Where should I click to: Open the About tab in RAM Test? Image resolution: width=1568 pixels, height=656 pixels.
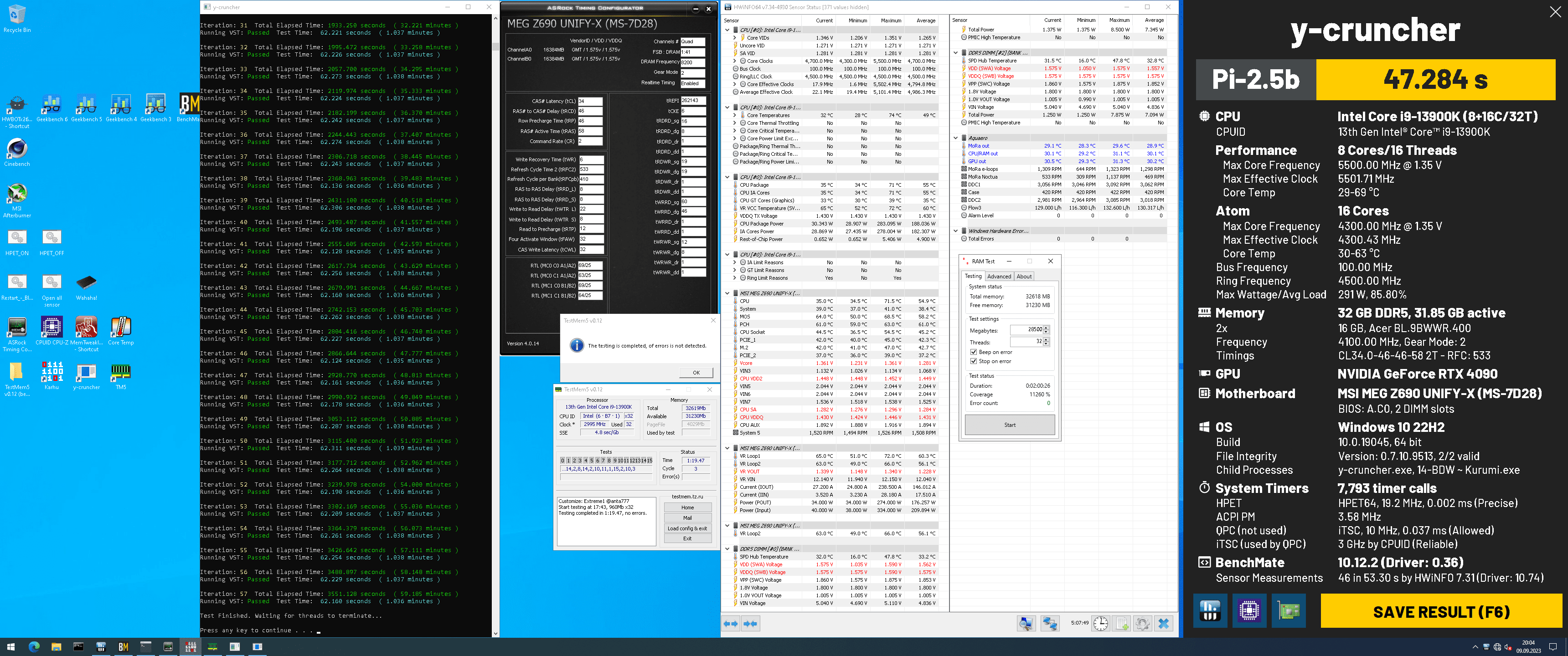point(1024,276)
